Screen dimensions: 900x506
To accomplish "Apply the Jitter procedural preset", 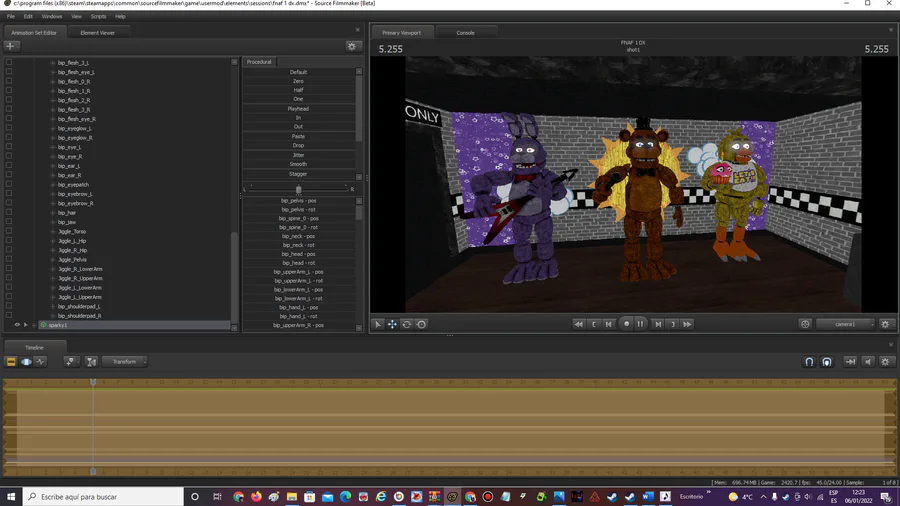I will pos(298,155).
